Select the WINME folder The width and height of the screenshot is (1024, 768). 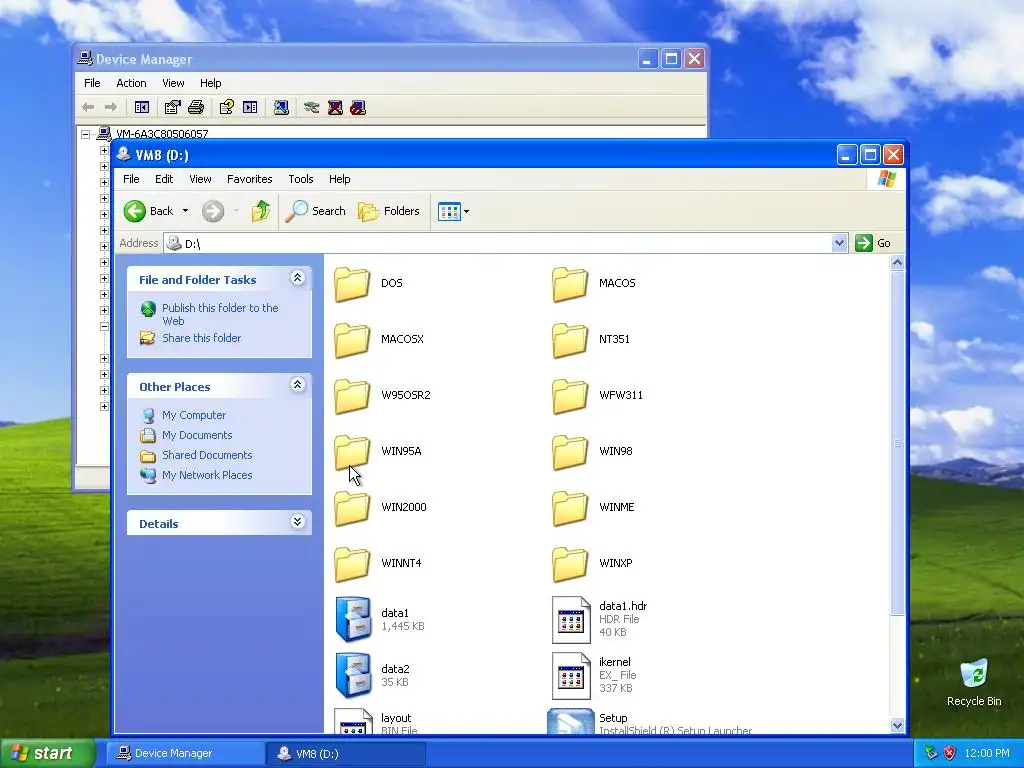[594, 508]
